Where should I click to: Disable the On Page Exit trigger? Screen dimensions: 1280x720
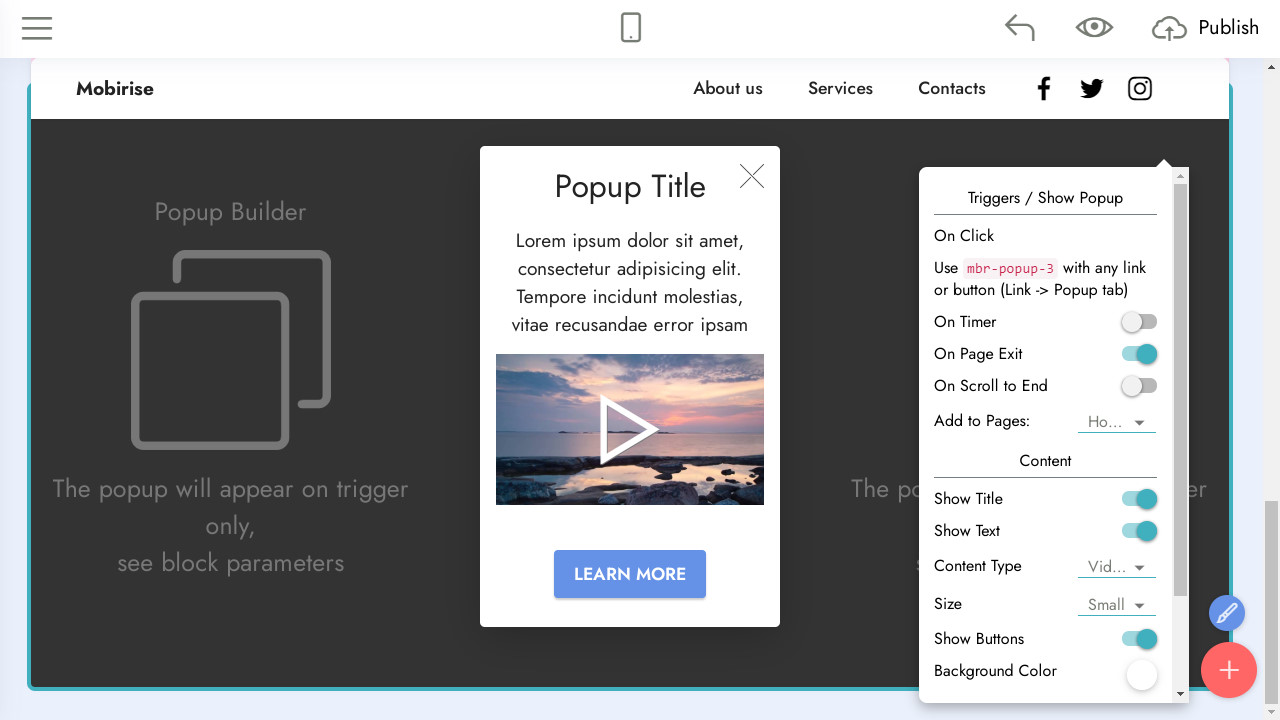coord(1139,354)
